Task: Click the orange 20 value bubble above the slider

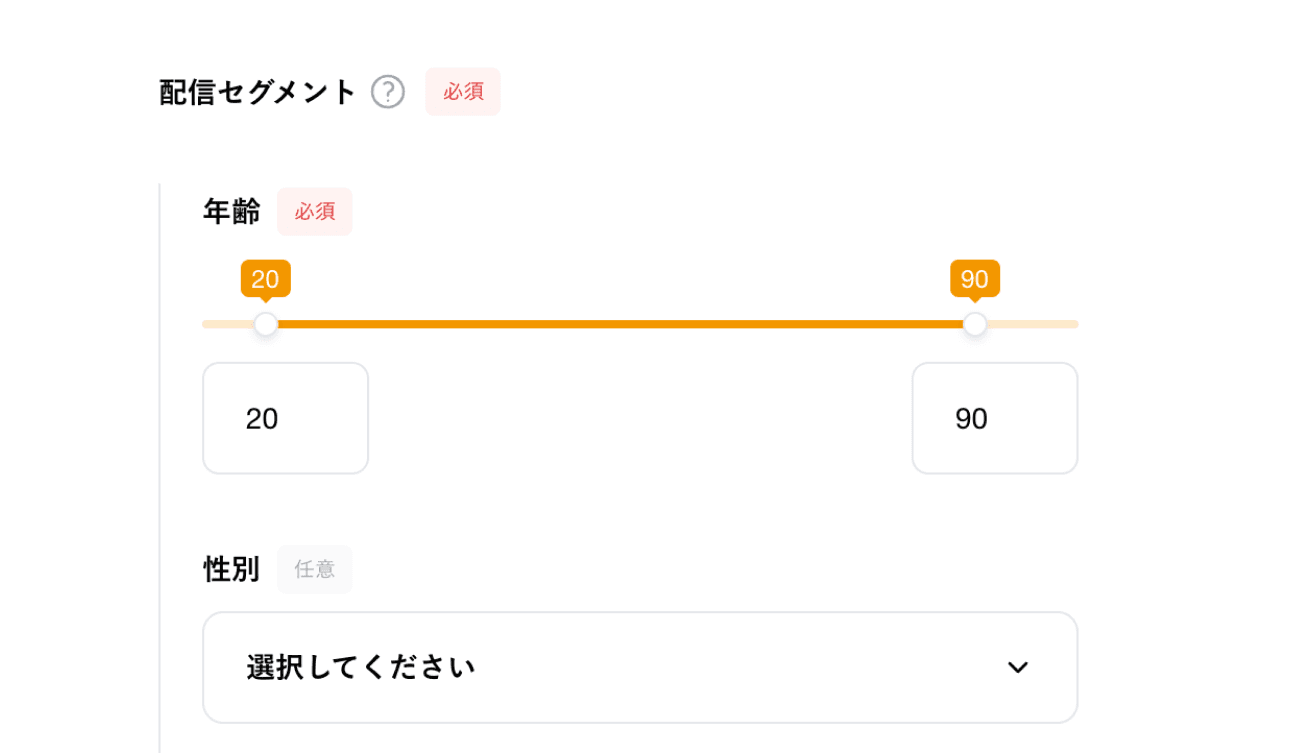Action: click(x=265, y=279)
